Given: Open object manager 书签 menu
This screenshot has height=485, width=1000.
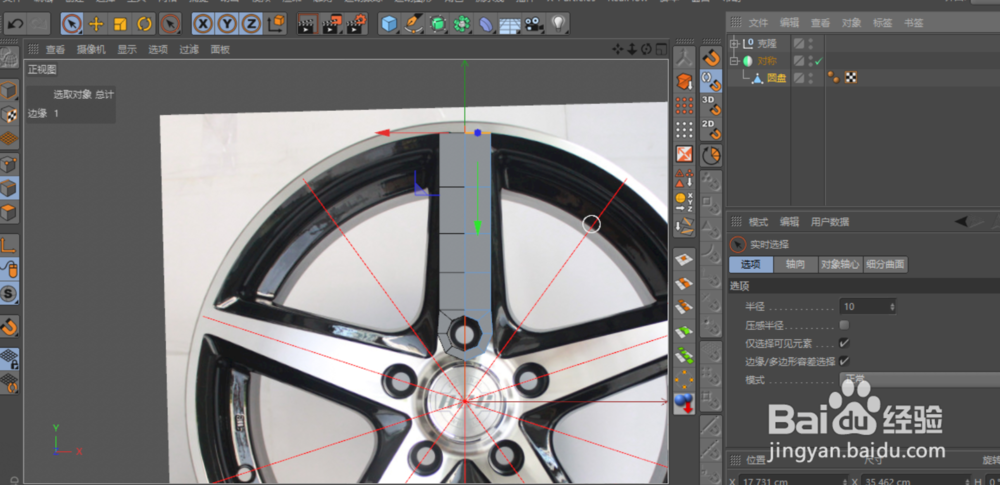Looking at the screenshot, I should click(914, 22).
